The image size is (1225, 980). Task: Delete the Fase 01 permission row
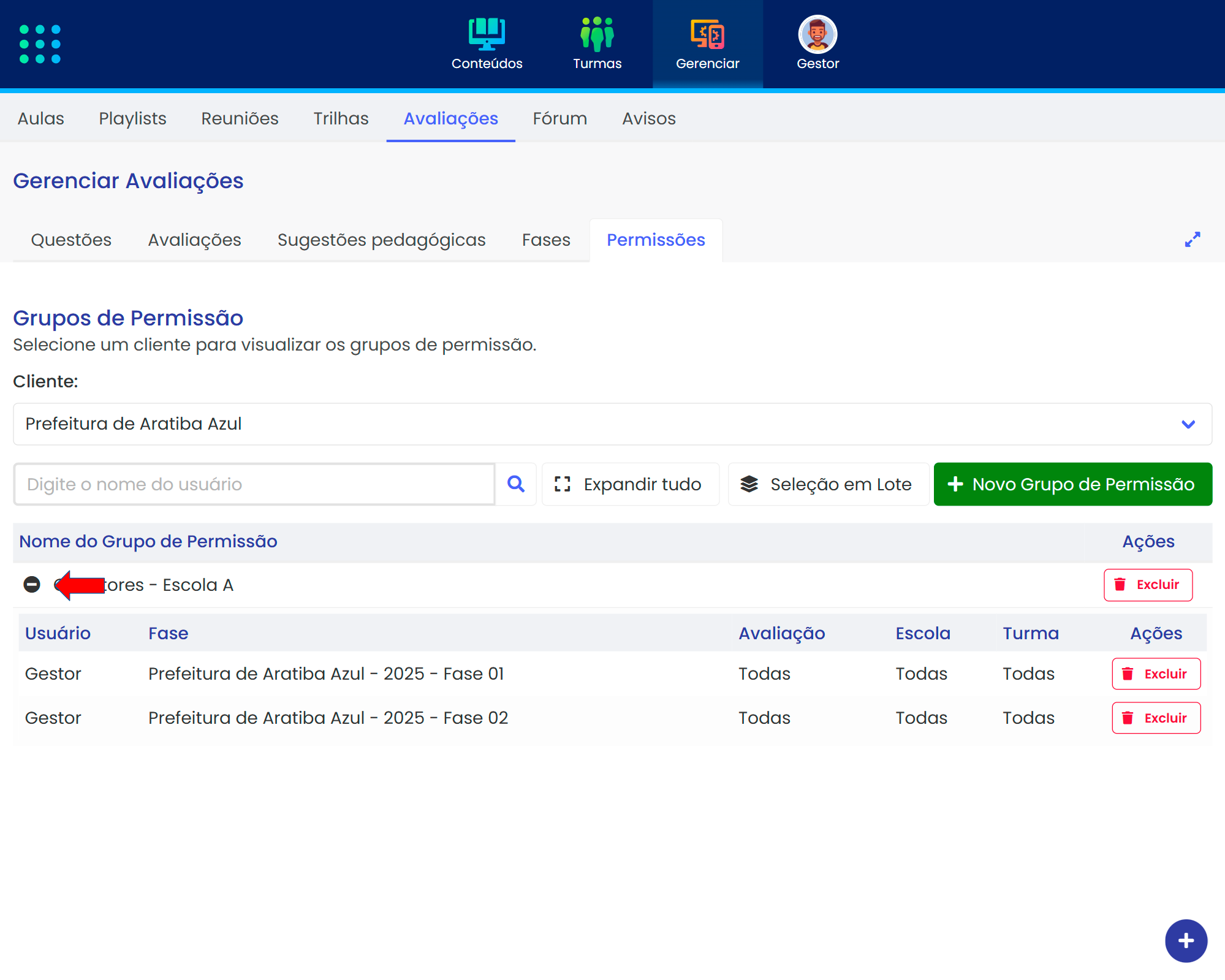pyautogui.click(x=1156, y=674)
